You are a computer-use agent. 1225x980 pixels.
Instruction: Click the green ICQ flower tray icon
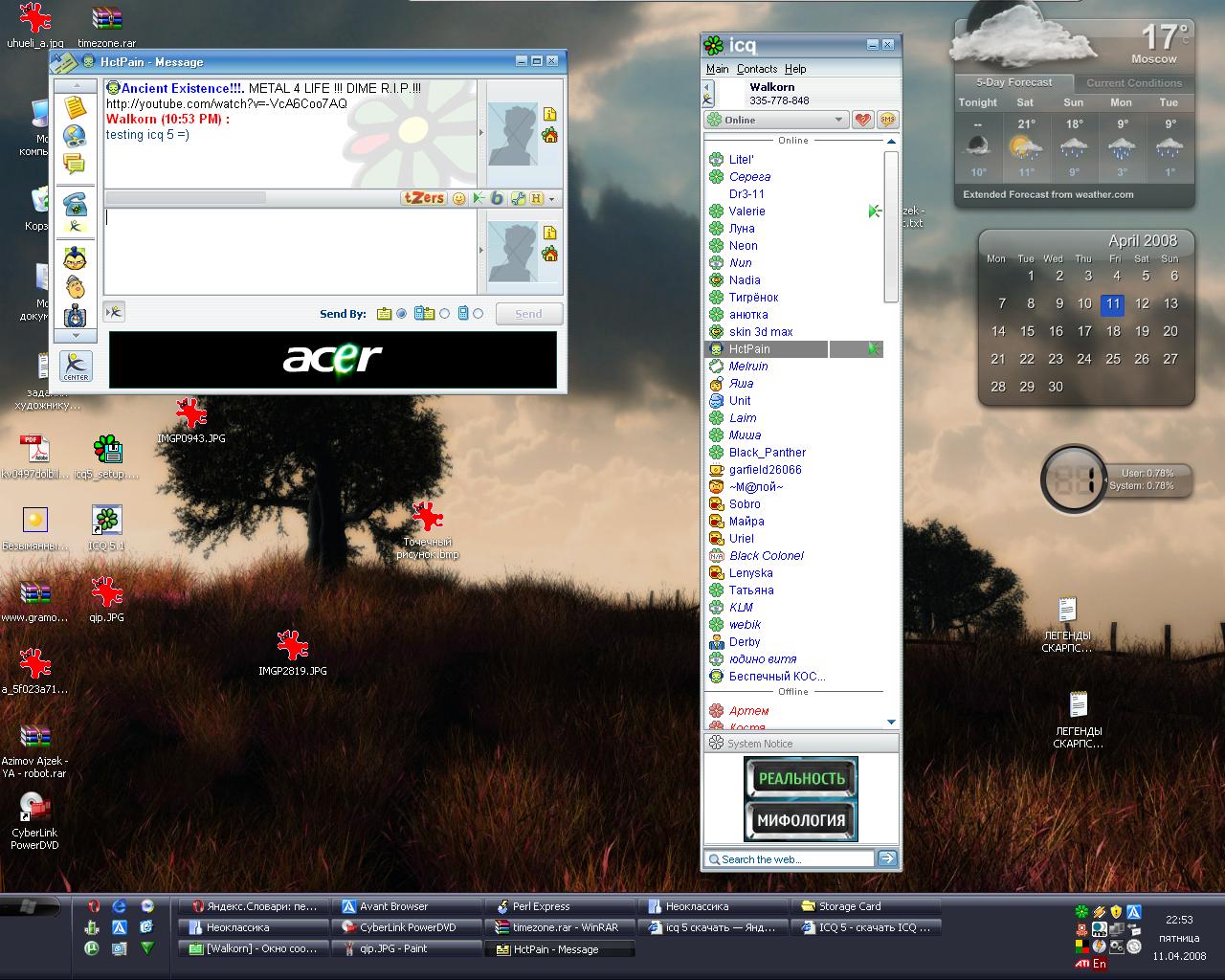click(x=1081, y=912)
